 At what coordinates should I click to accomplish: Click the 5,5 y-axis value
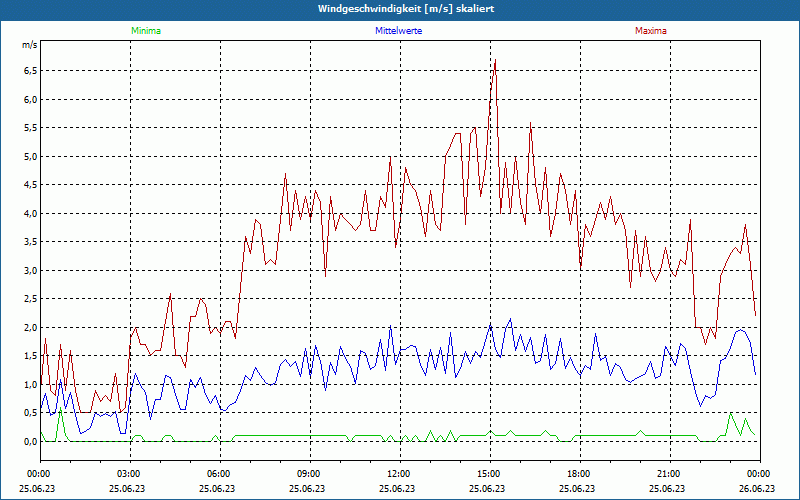pyautogui.click(x=30, y=128)
